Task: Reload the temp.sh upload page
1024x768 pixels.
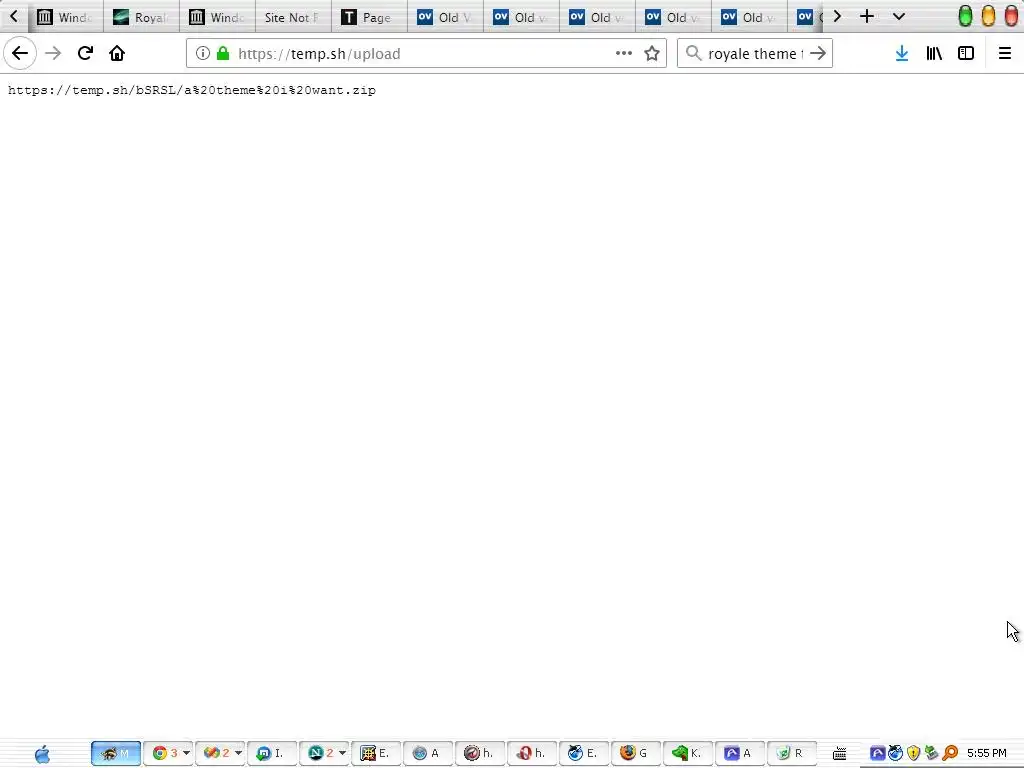Action: click(85, 53)
